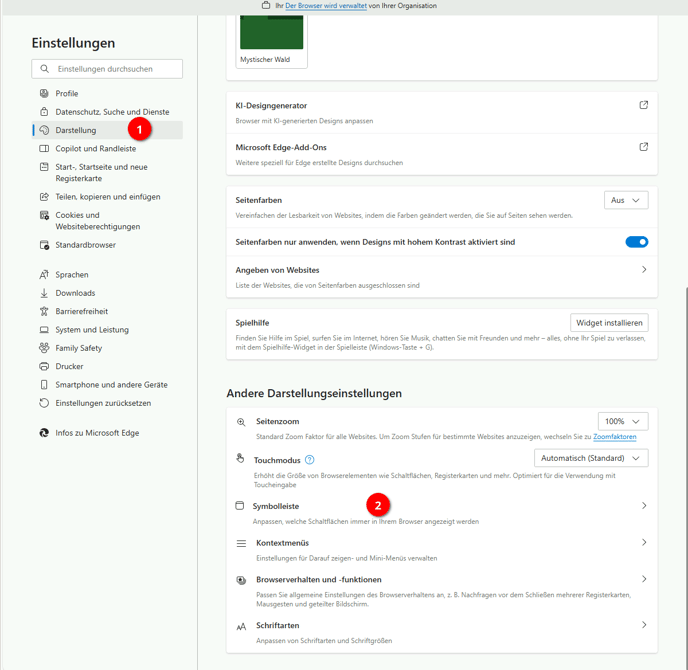Image resolution: width=688 pixels, height=670 pixels.
Task: Click Der Browser wird verwaltet link
Action: tap(326, 6)
